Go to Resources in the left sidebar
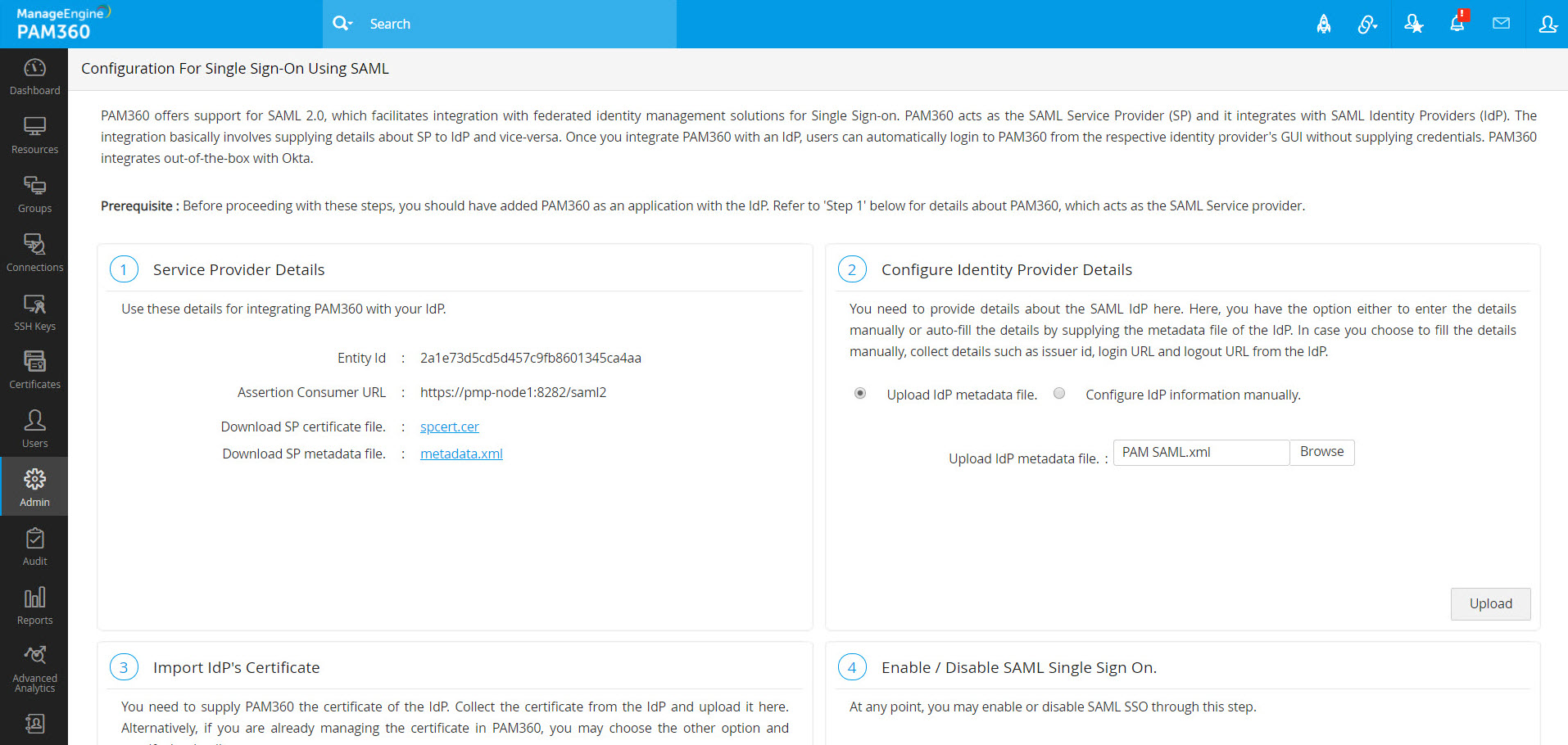Viewport: 1568px width, 745px height. click(x=34, y=137)
